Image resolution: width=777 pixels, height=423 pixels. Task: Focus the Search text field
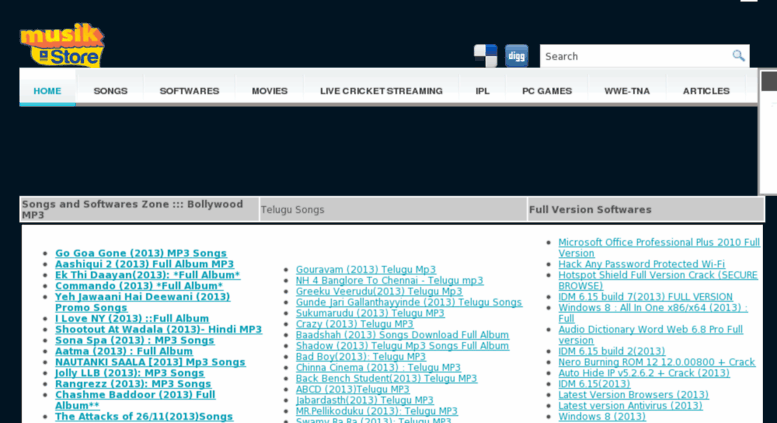(633, 56)
